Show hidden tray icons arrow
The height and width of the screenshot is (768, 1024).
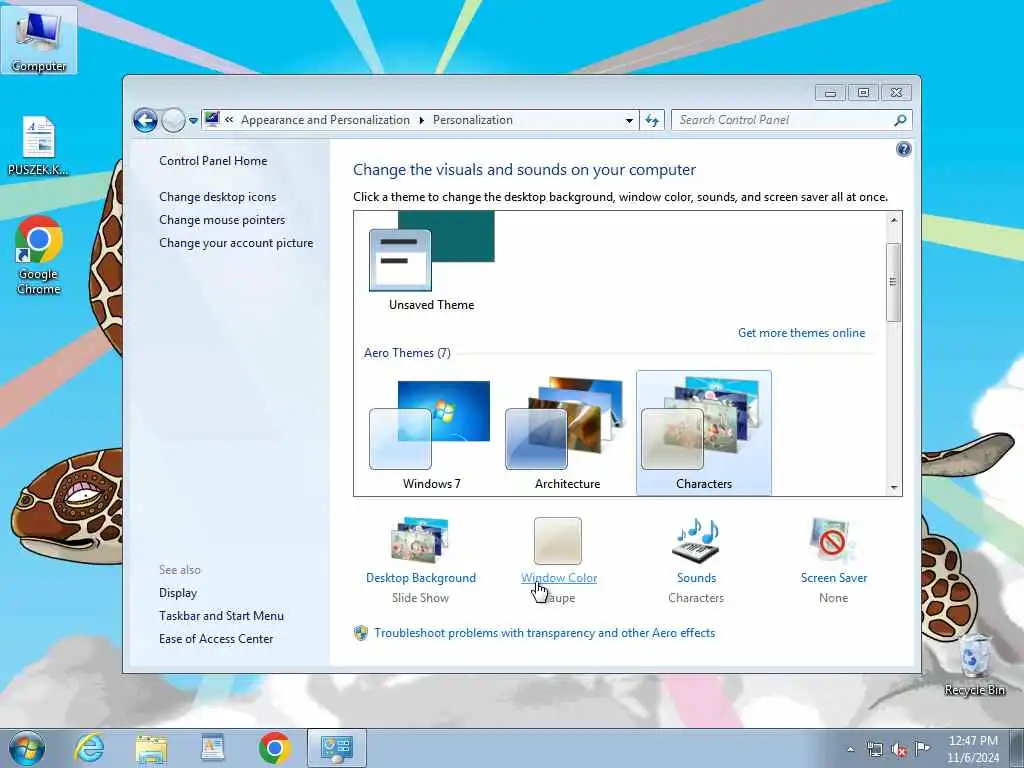pyautogui.click(x=850, y=749)
